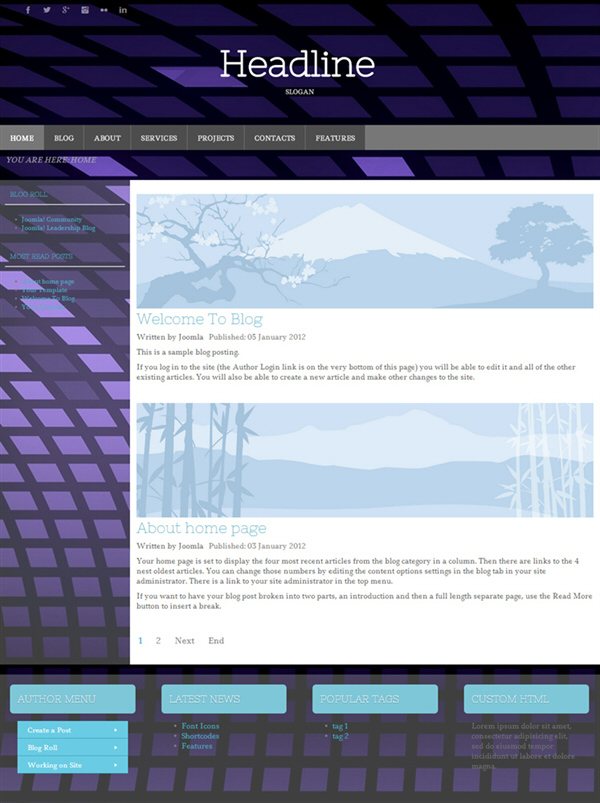
Task: Click the Twitter bird icon
Action: tap(47, 10)
